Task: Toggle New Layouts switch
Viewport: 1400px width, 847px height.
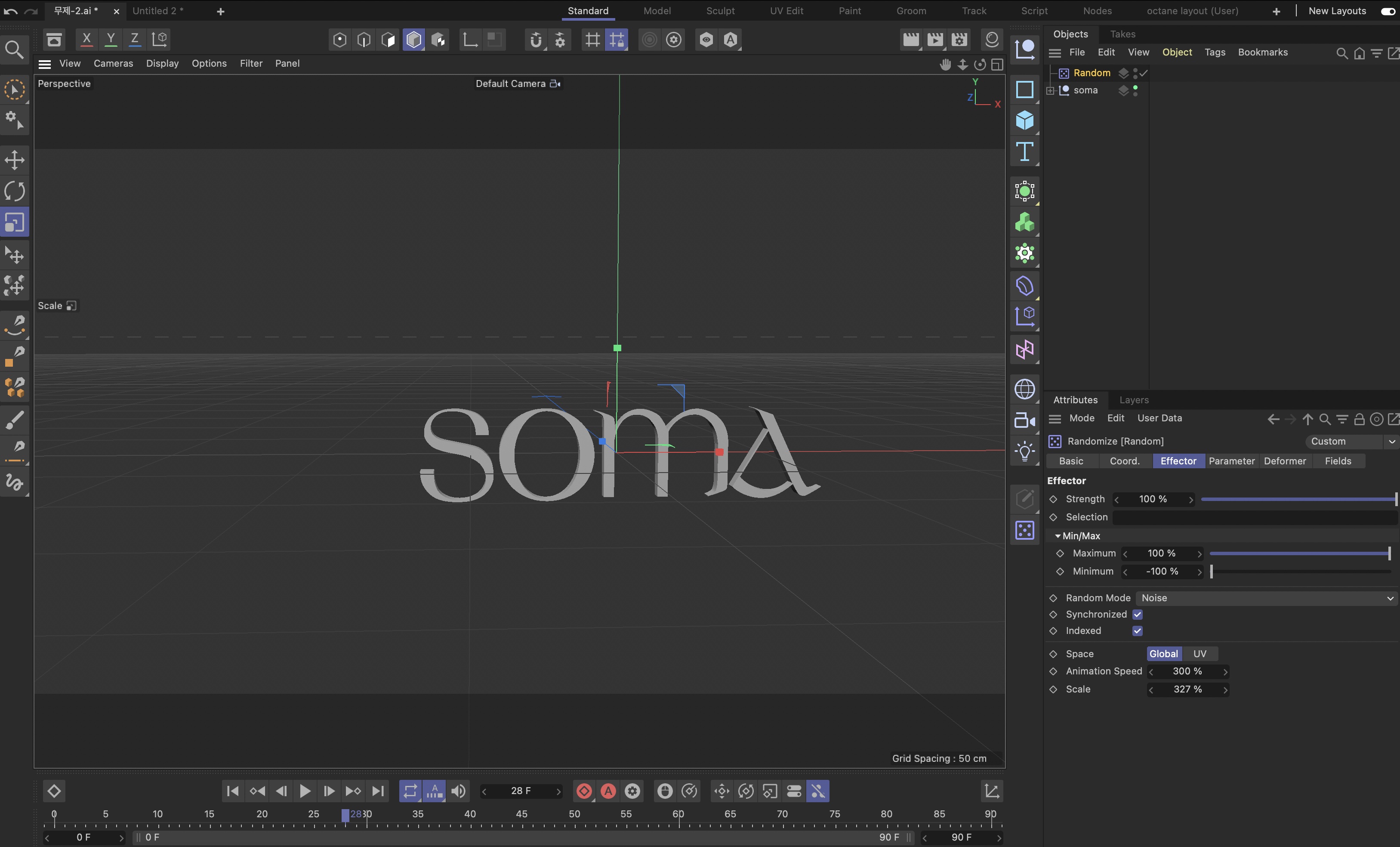Action: click(1388, 11)
